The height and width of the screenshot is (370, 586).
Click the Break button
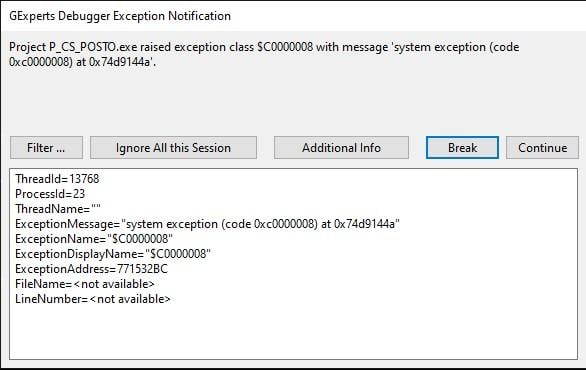pos(462,148)
